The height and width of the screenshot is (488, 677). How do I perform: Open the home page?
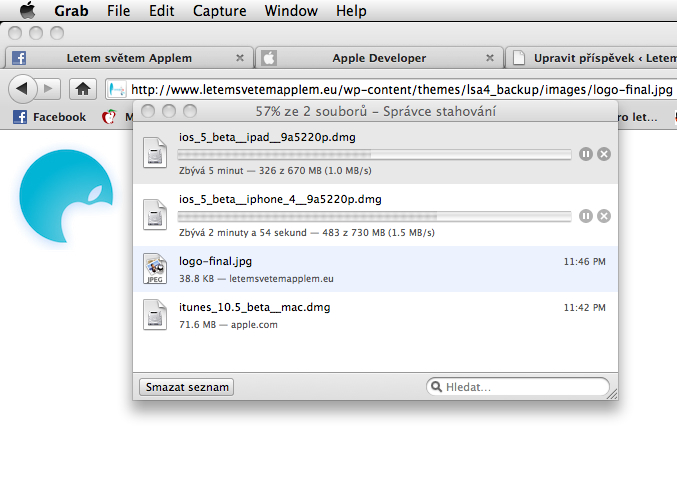coord(82,89)
